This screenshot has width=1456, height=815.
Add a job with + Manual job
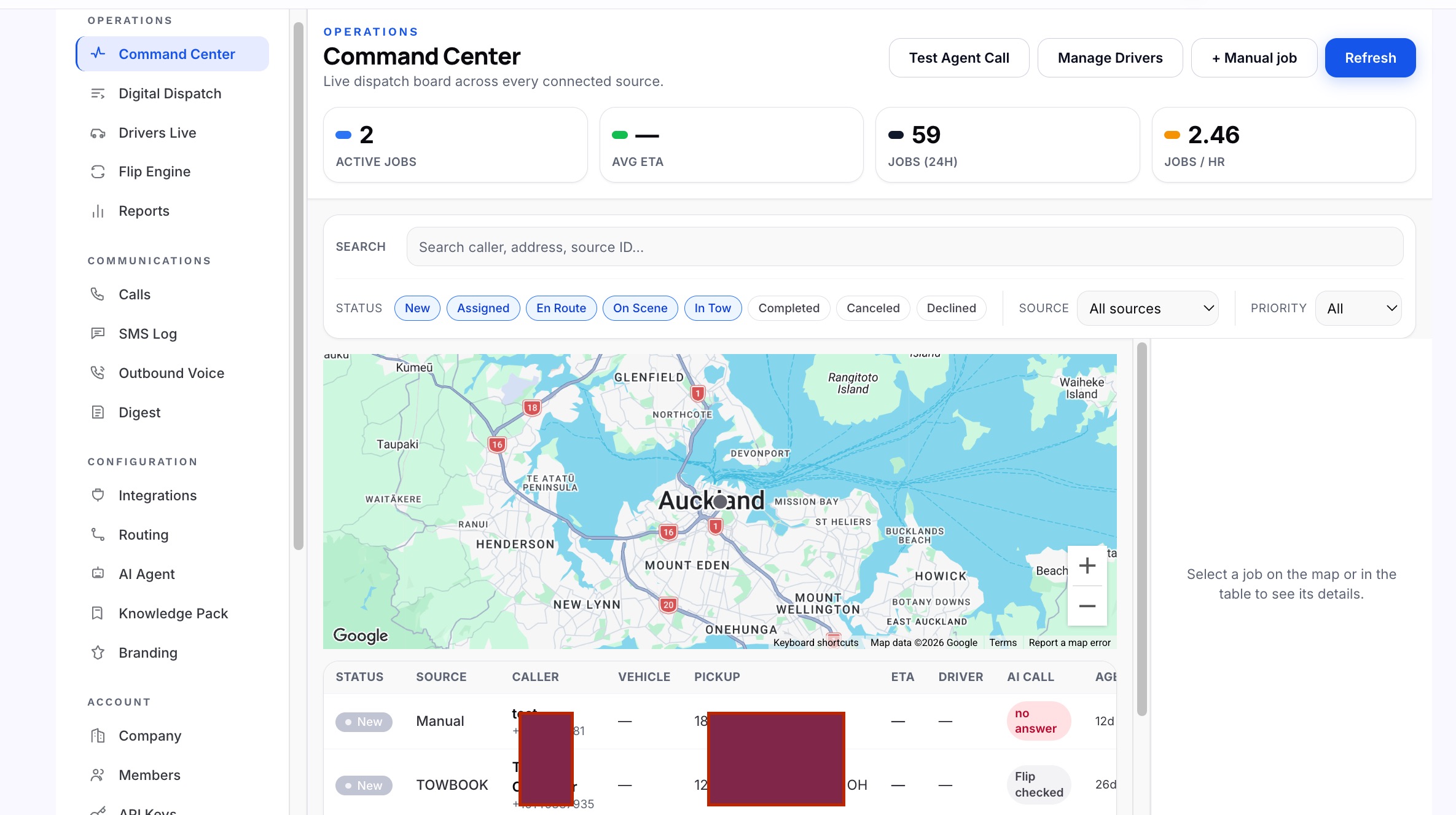point(1254,58)
